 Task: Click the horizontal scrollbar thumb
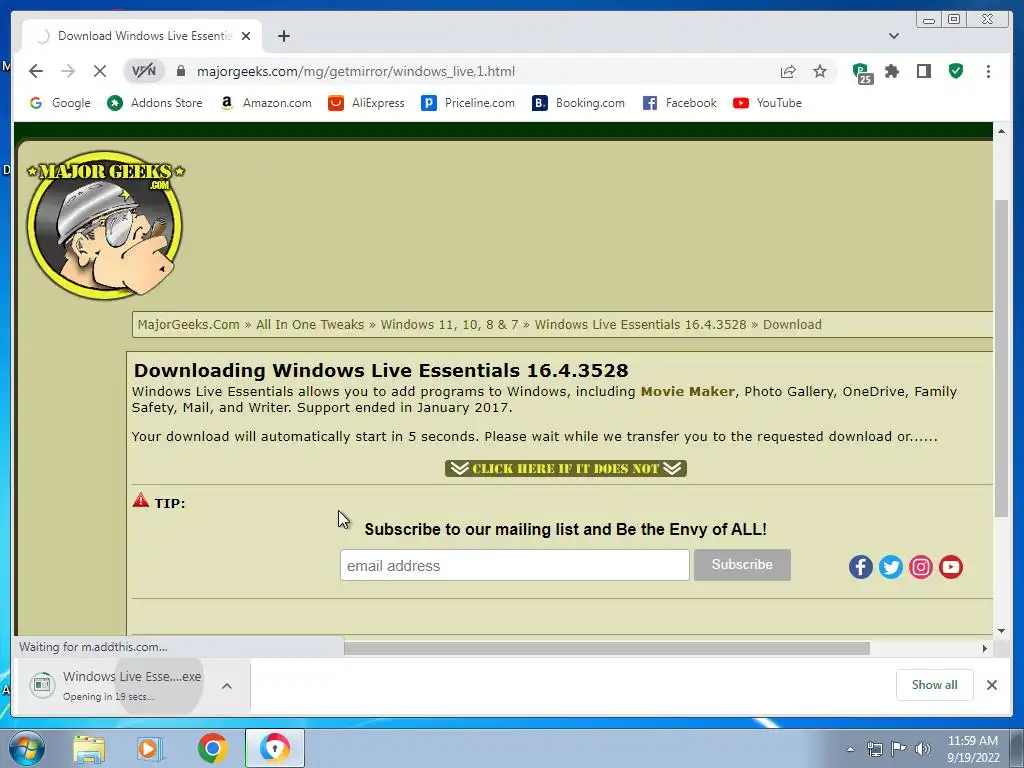coord(607,648)
